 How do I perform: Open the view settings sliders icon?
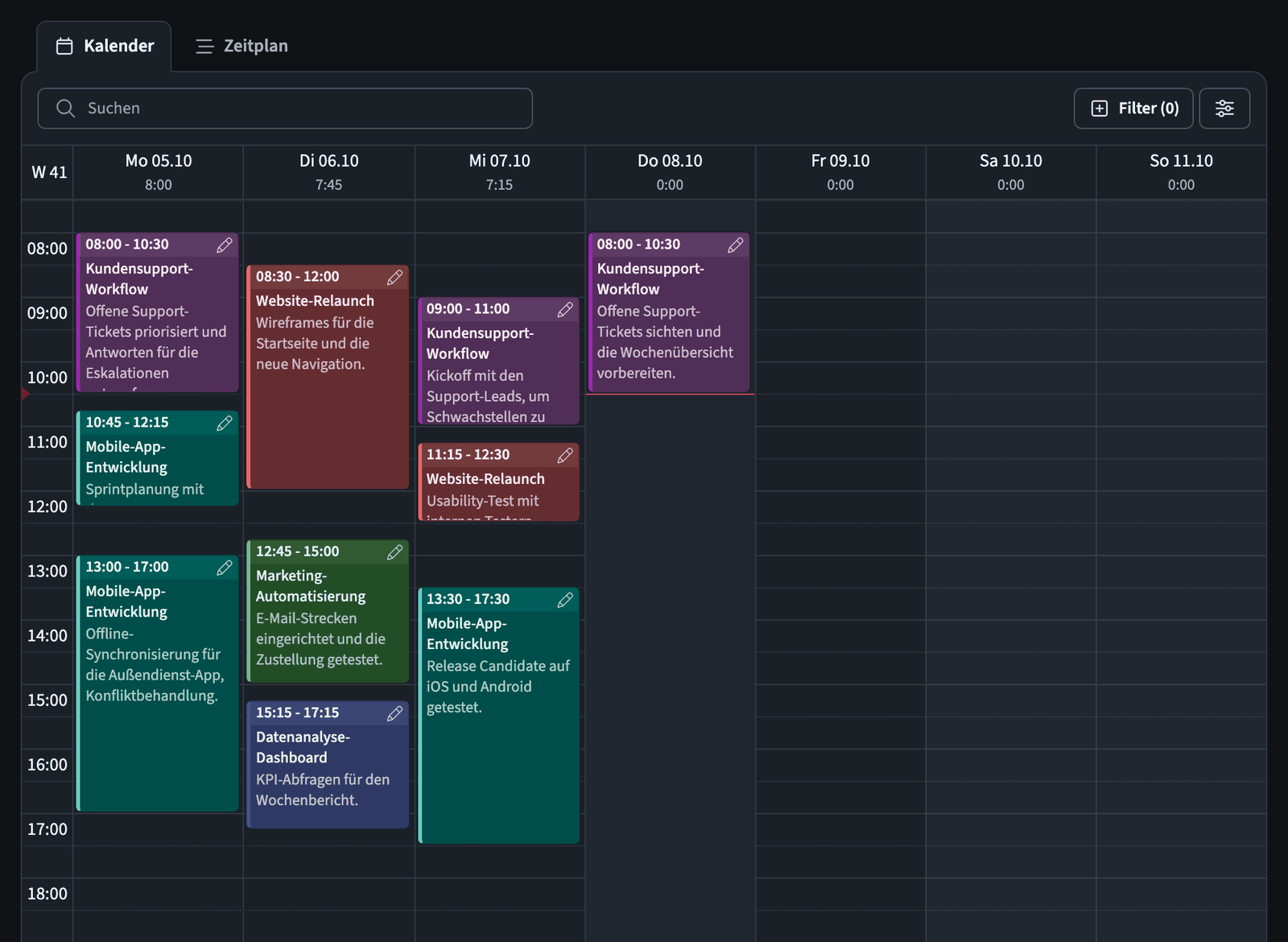(x=1224, y=108)
